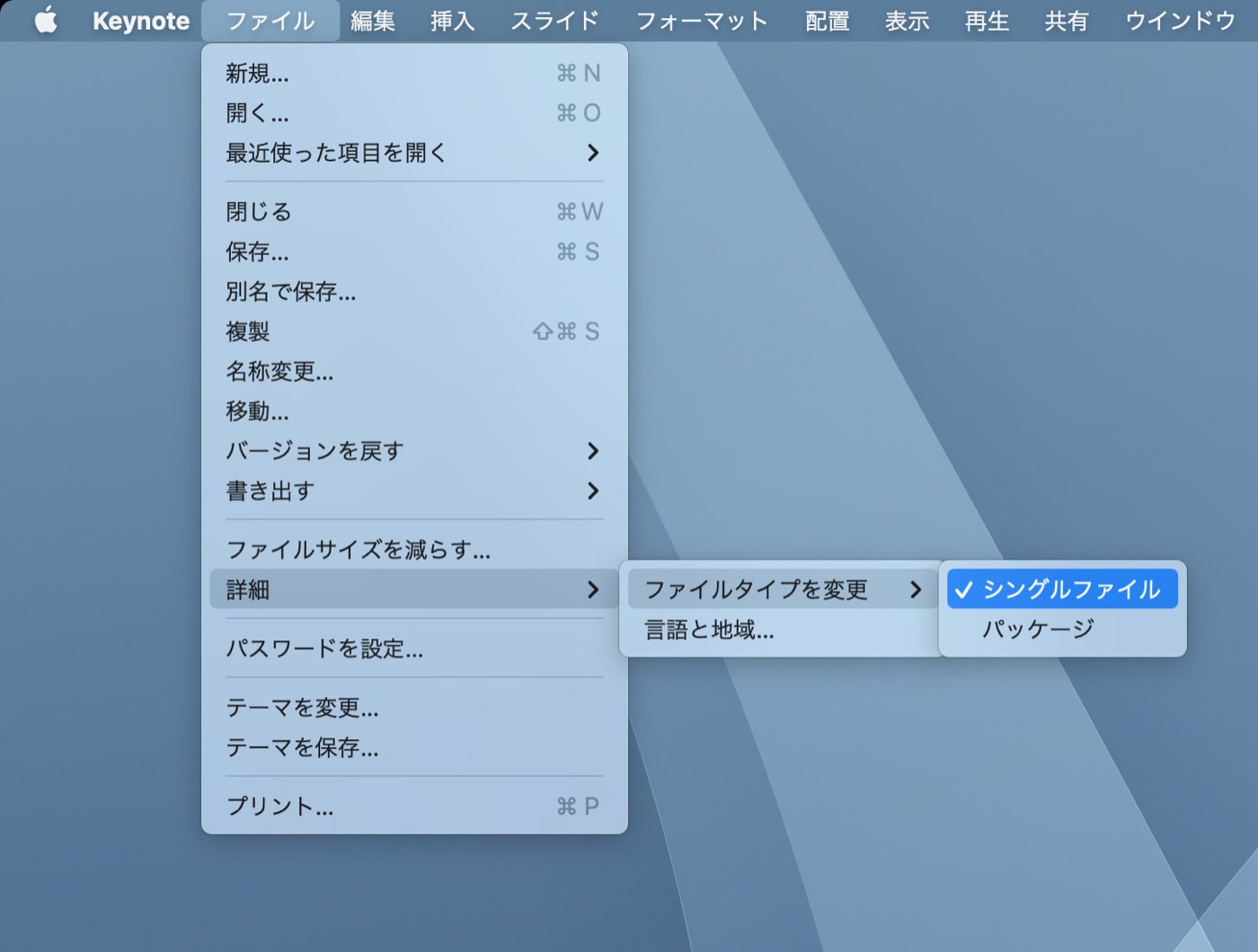The width and height of the screenshot is (1258, 952).
Task: Open the 共有 menu
Action: [x=1067, y=21]
